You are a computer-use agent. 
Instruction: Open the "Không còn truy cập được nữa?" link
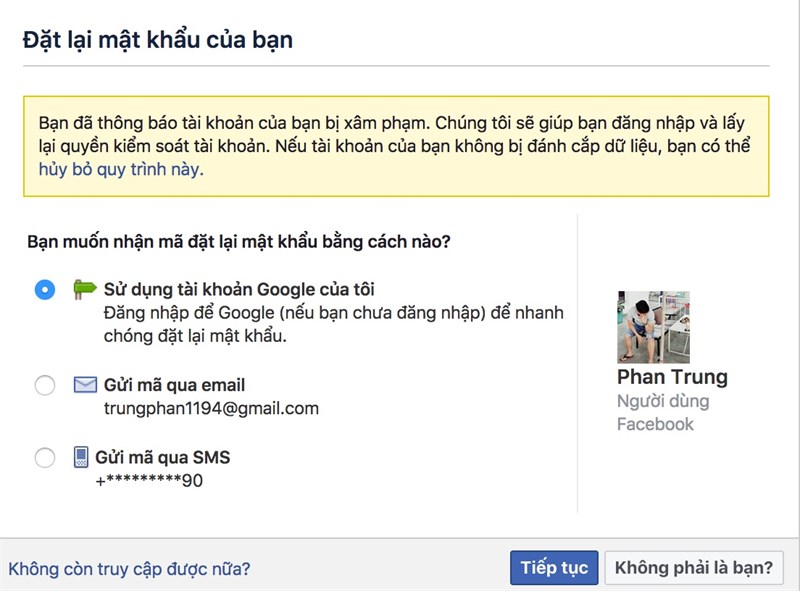[x=129, y=569]
